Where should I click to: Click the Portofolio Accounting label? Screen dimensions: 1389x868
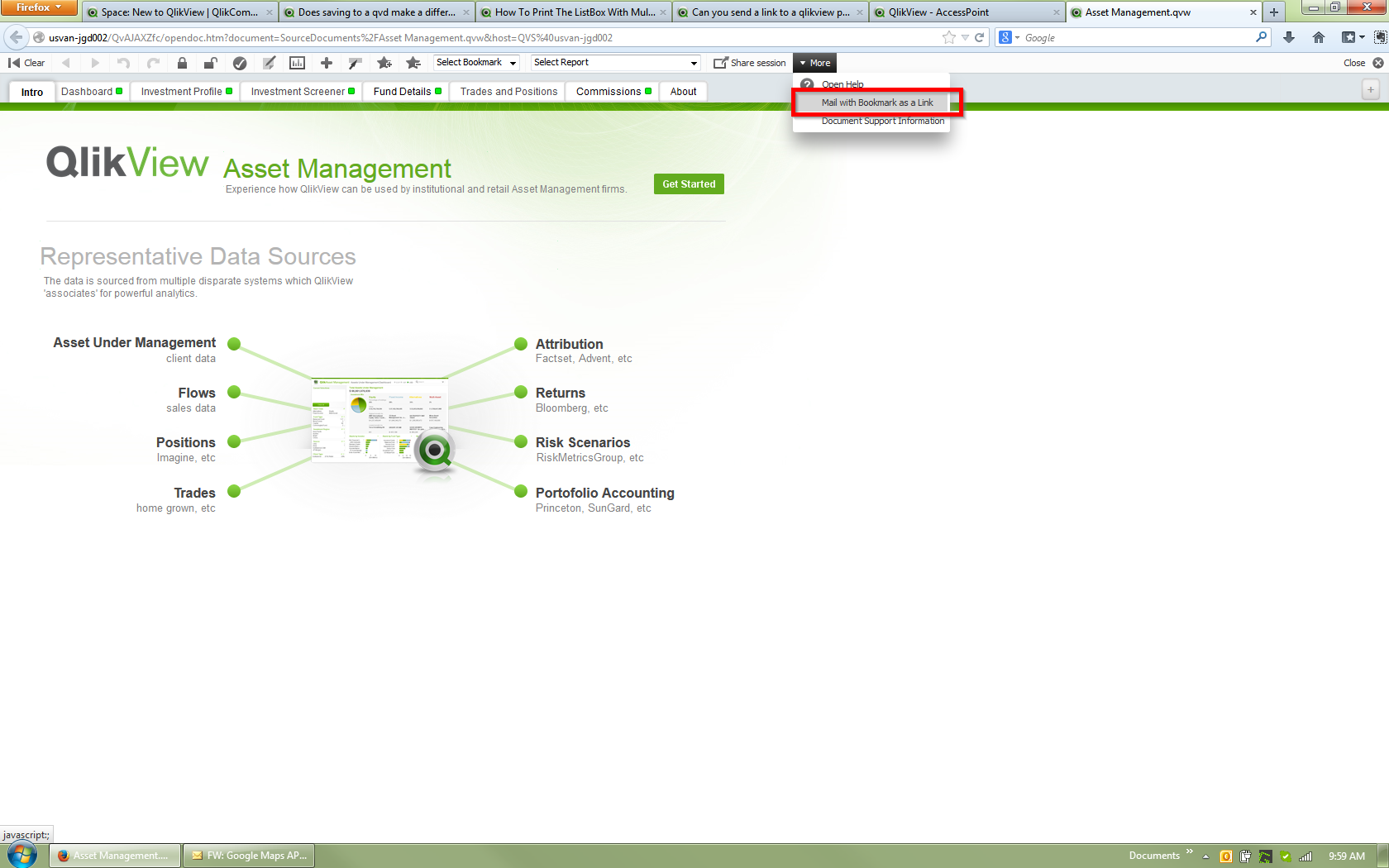click(x=605, y=493)
